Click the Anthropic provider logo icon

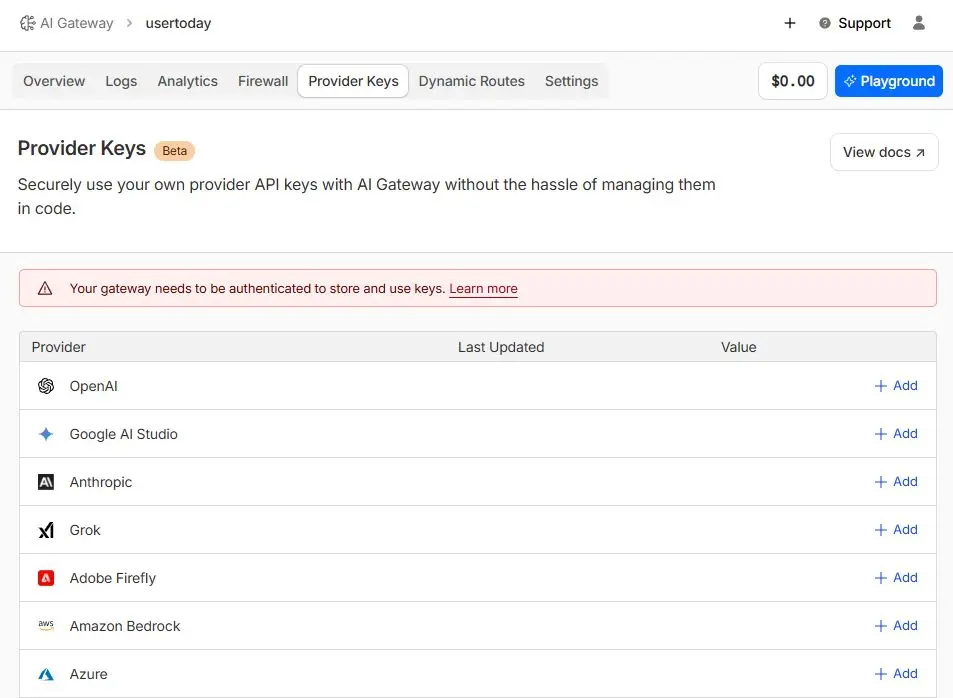[x=46, y=482]
